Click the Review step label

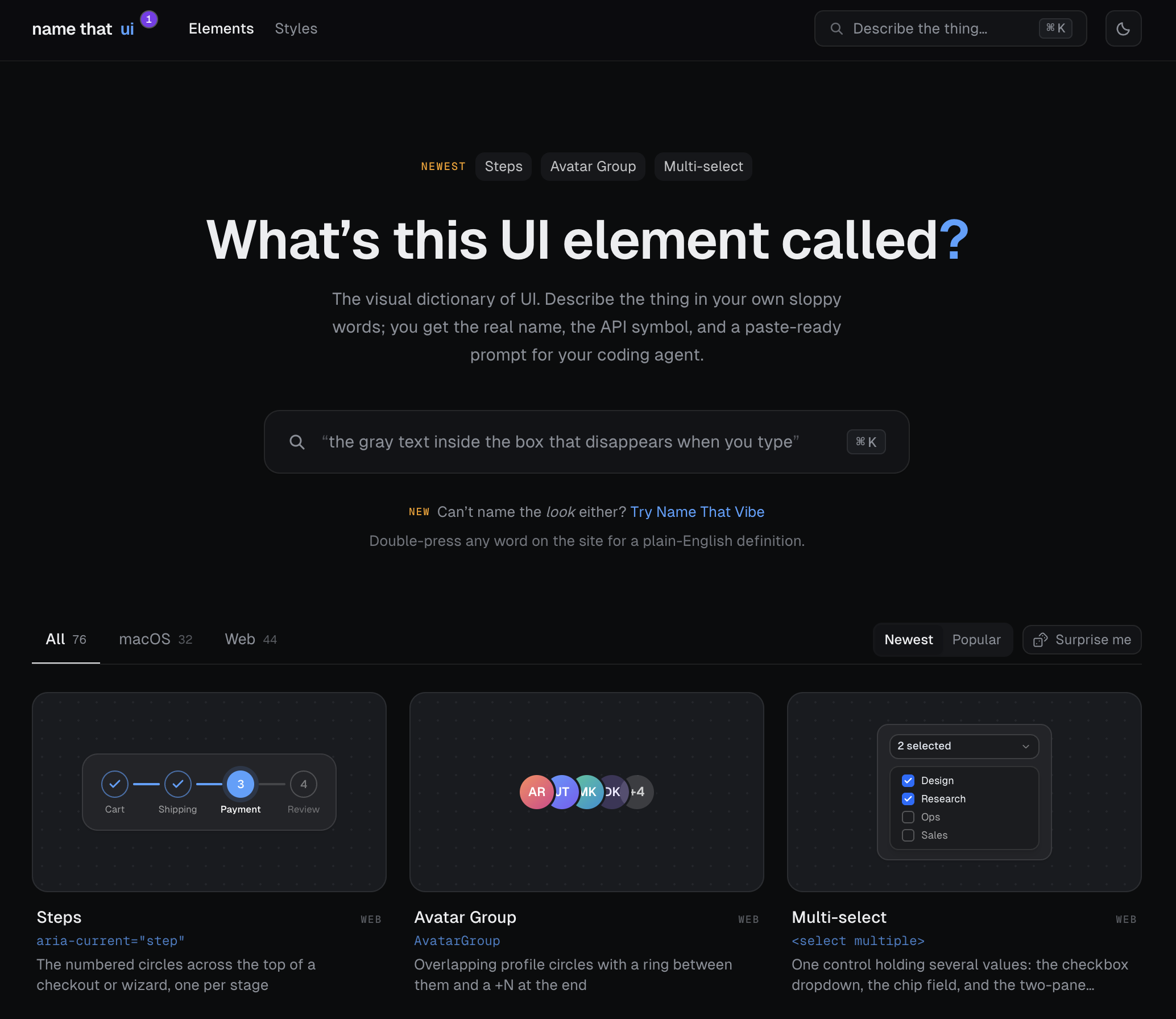(304, 809)
